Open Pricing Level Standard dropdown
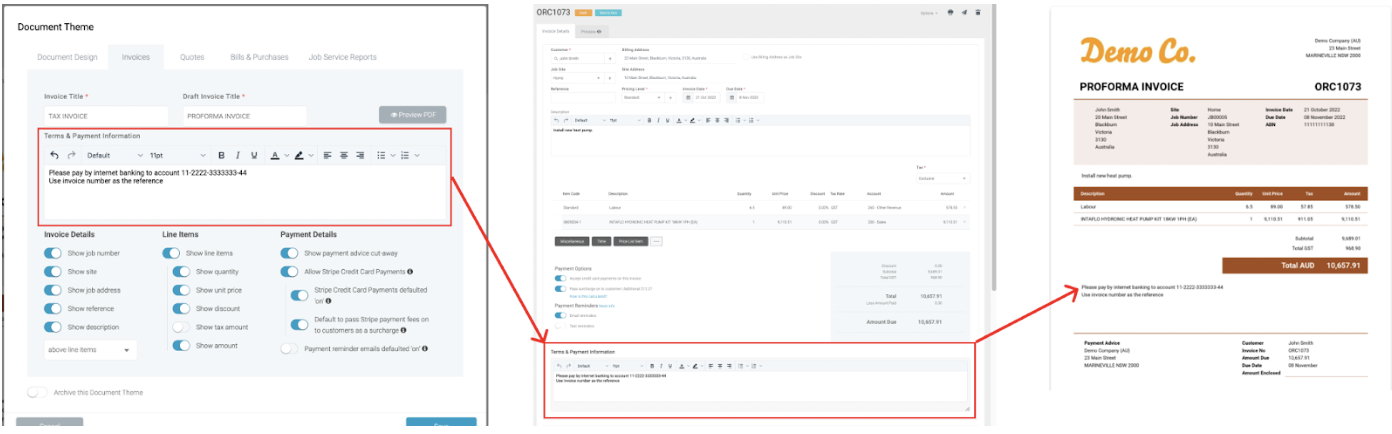The height and width of the screenshot is (434, 1392). 642,97
